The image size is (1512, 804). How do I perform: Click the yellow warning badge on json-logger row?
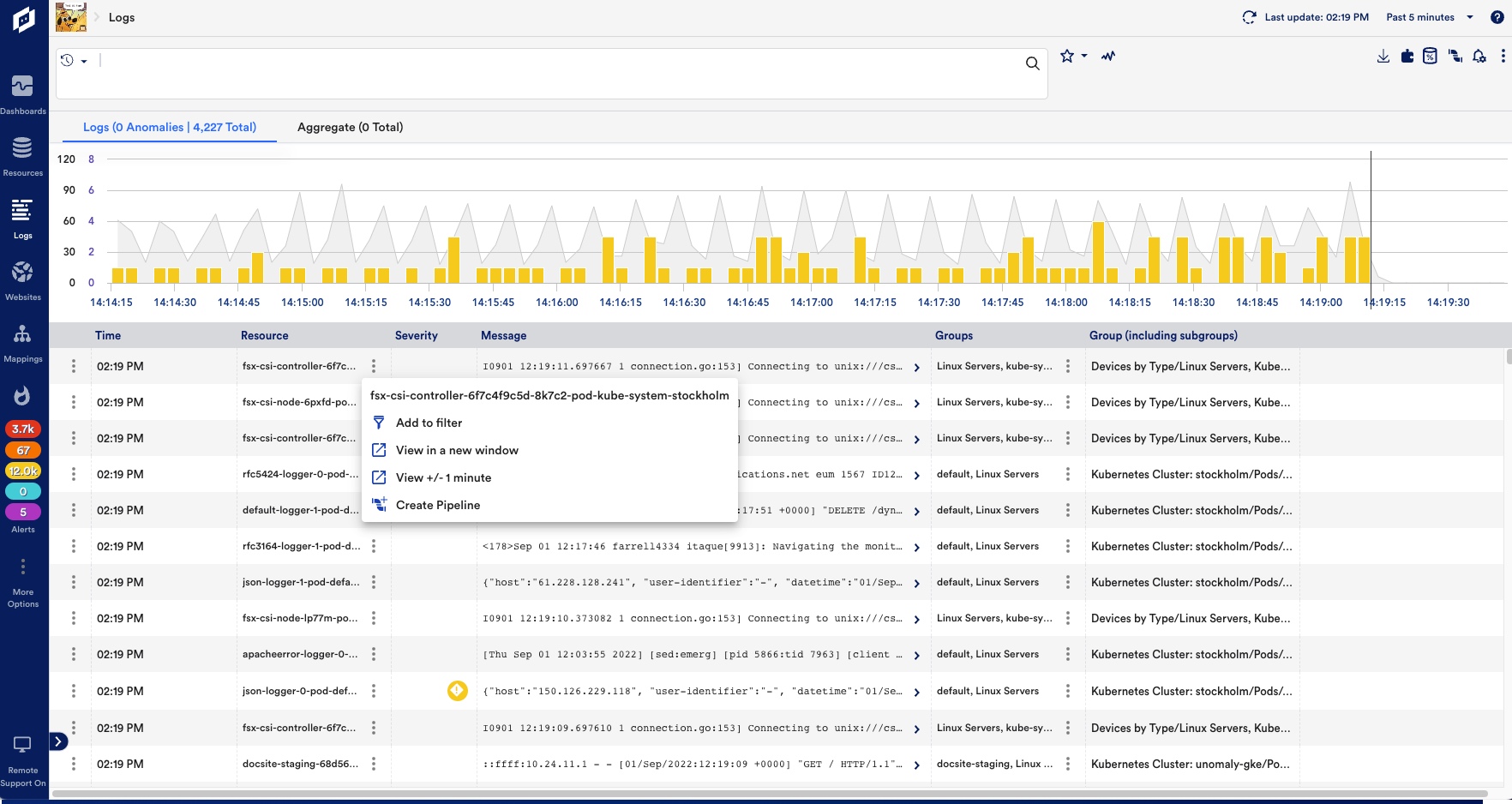[x=458, y=691]
